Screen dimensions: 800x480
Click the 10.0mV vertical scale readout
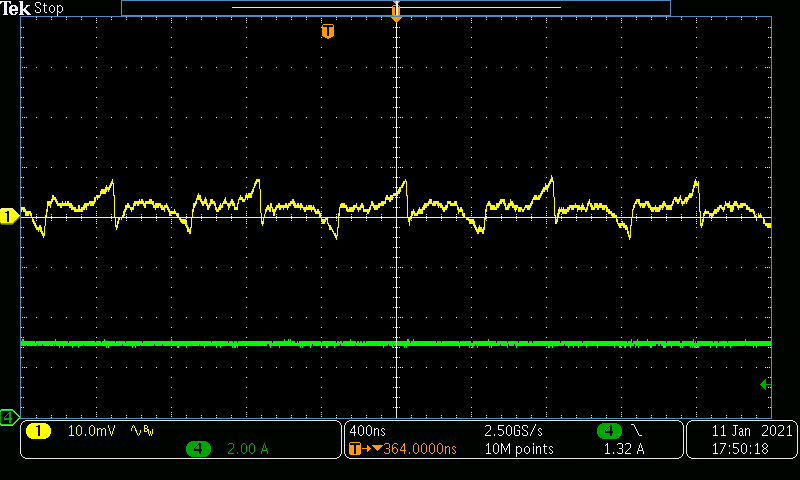(x=89, y=431)
